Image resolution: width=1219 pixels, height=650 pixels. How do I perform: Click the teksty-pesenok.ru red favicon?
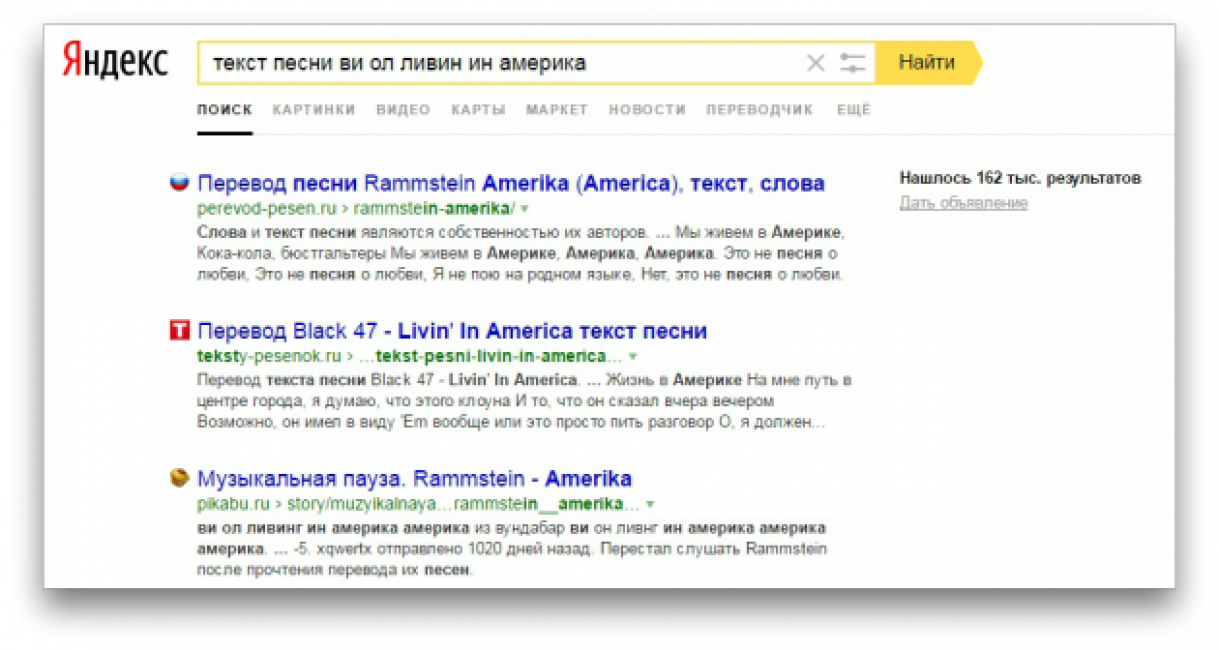(x=180, y=331)
